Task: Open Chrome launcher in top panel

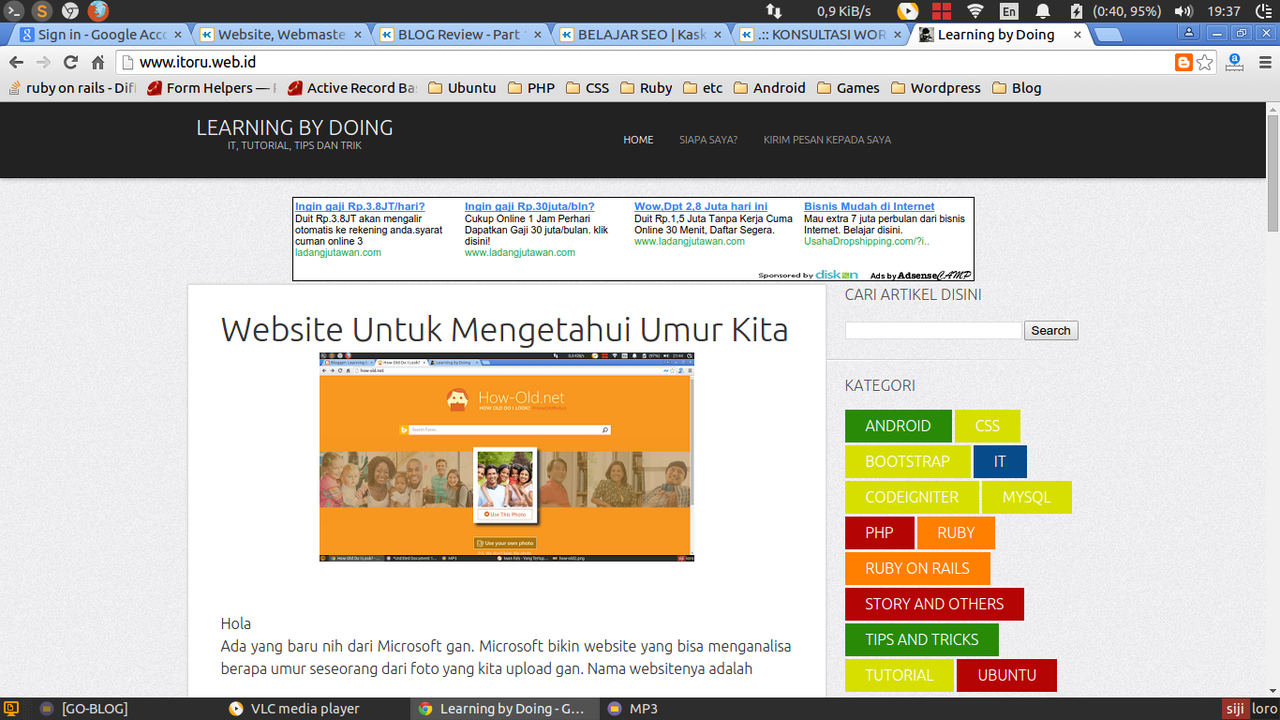Action: click(70, 11)
